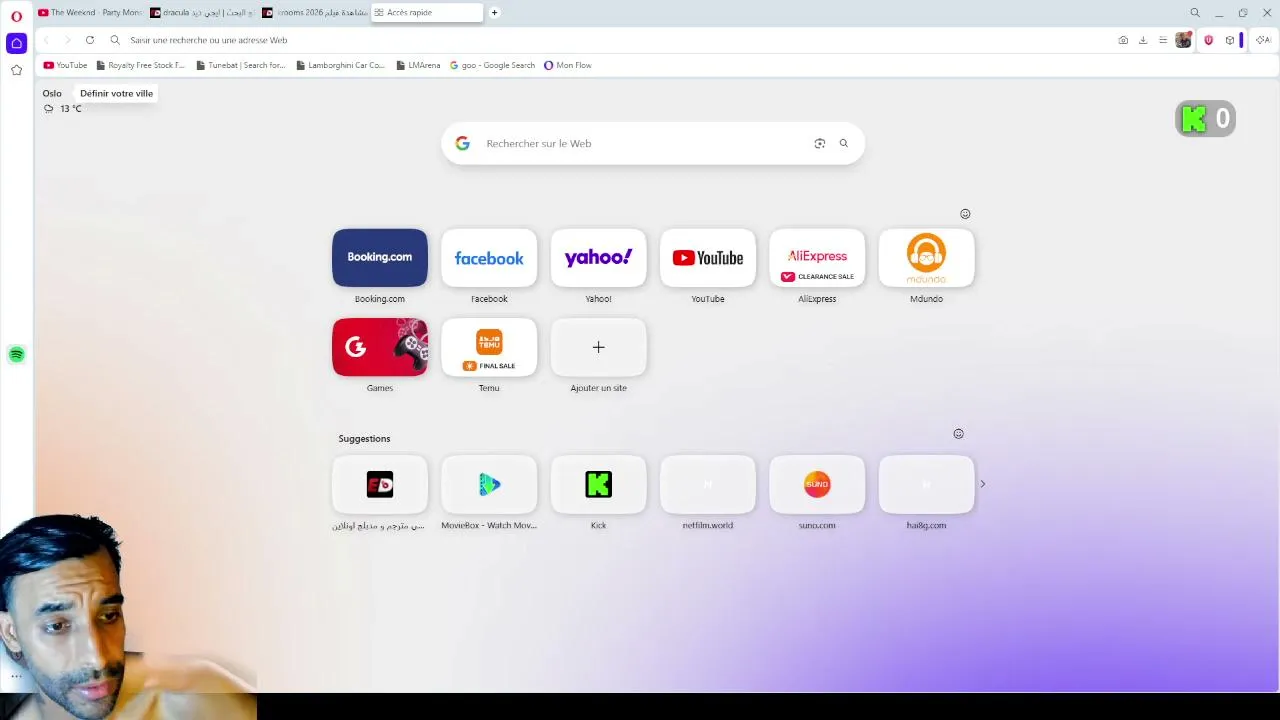Click Définir votre ville button
The width and height of the screenshot is (1280, 720).
[x=116, y=93]
